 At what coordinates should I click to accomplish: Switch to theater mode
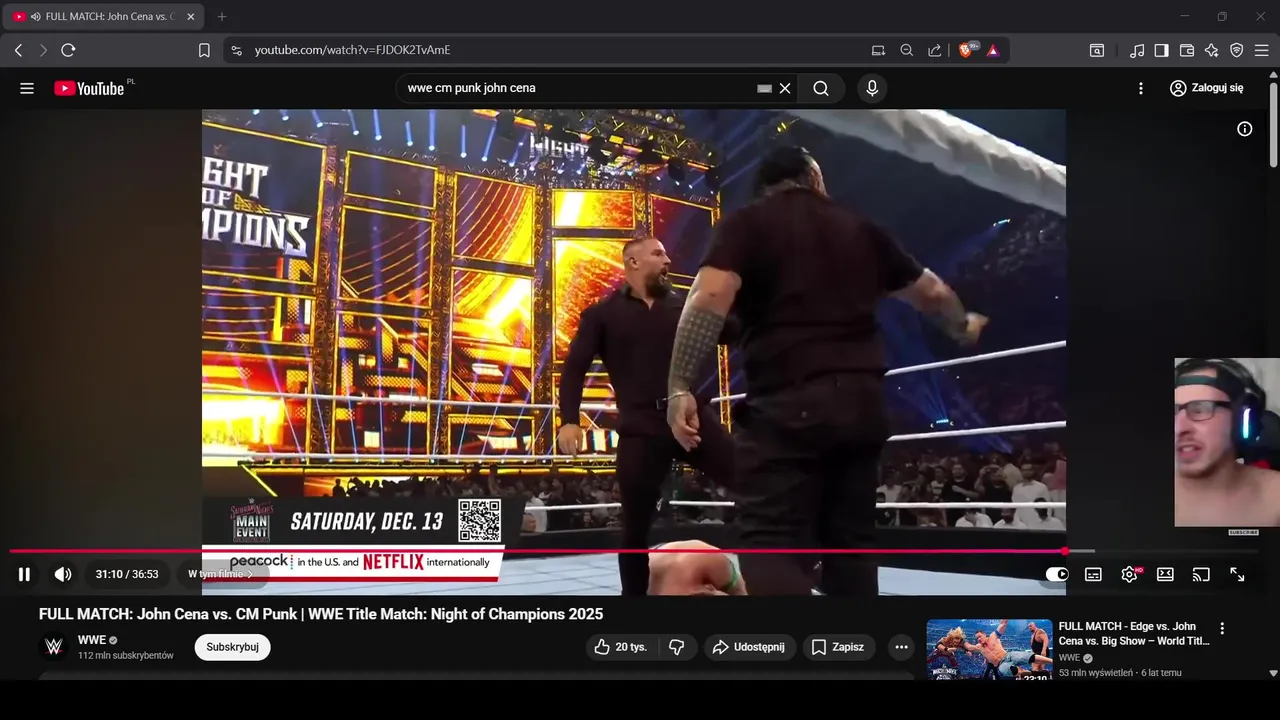pyautogui.click(x=1165, y=574)
